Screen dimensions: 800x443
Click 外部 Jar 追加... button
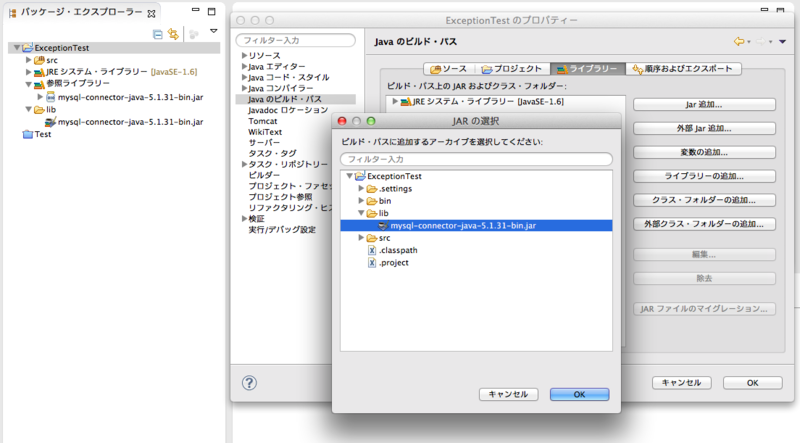(704, 128)
